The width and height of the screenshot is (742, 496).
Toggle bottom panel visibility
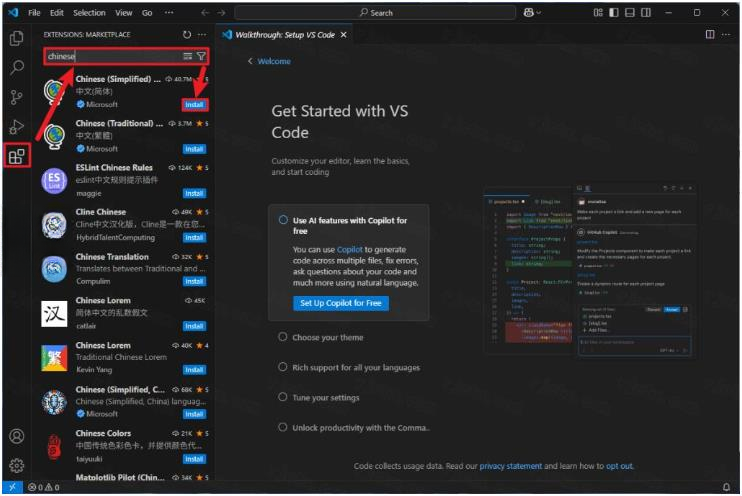[x=630, y=13]
